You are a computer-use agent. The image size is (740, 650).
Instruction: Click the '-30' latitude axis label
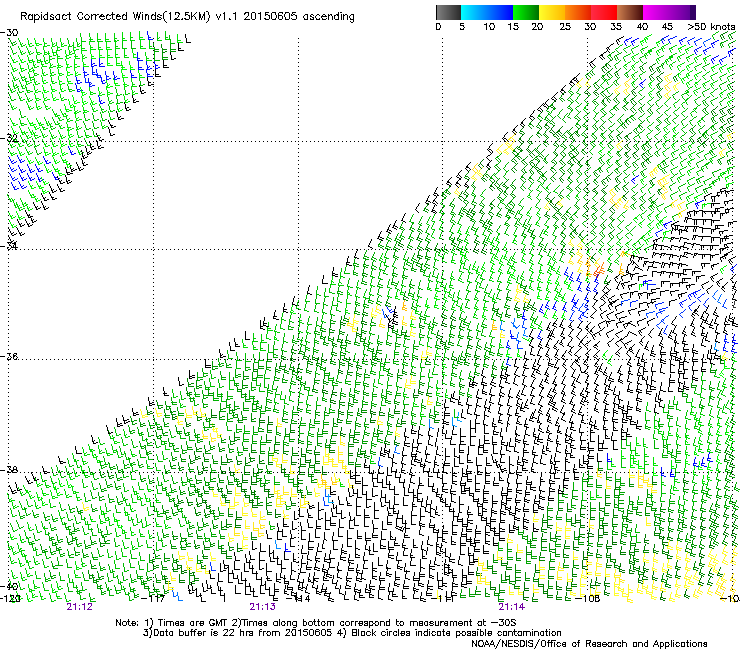[9, 33]
